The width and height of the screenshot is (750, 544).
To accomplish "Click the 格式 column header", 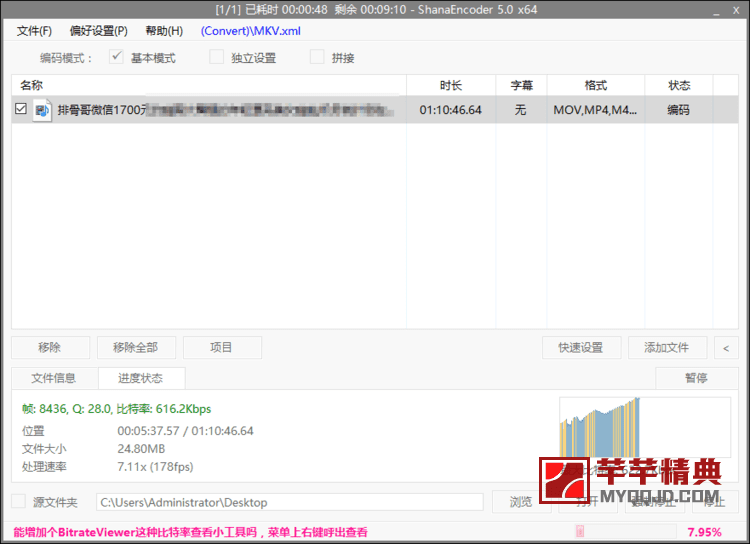I will (x=596, y=86).
